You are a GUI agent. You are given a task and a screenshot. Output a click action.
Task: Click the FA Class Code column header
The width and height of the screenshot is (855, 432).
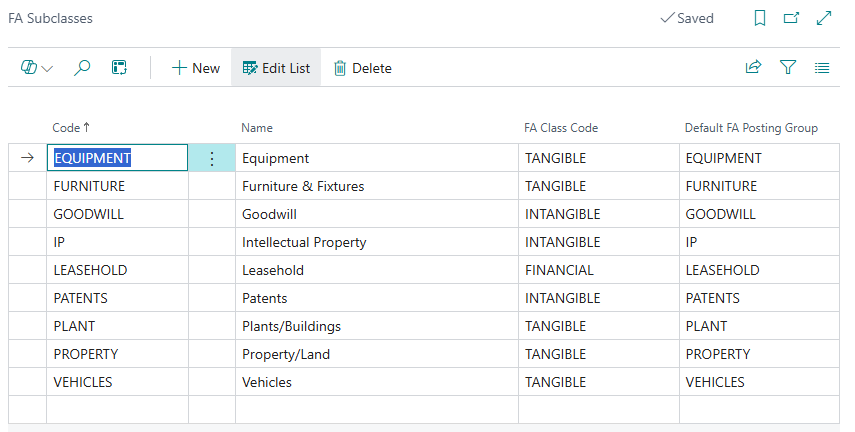pos(561,128)
